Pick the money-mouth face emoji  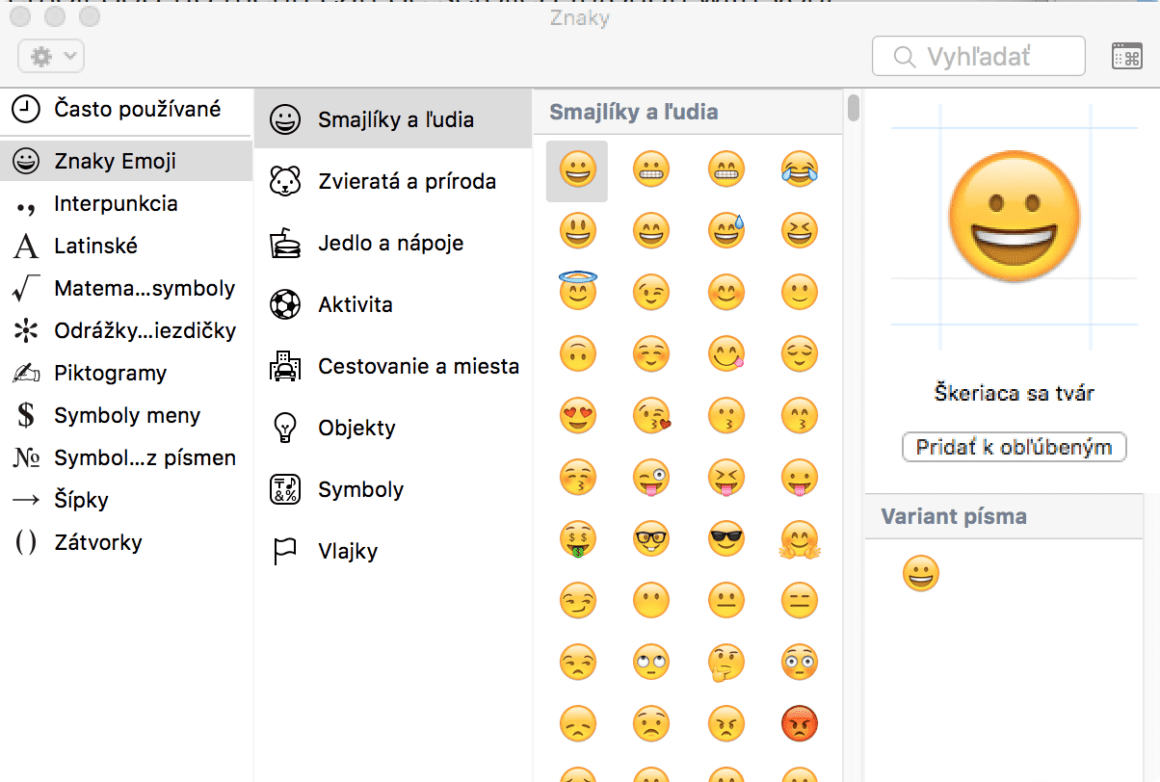pyautogui.click(x=577, y=539)
